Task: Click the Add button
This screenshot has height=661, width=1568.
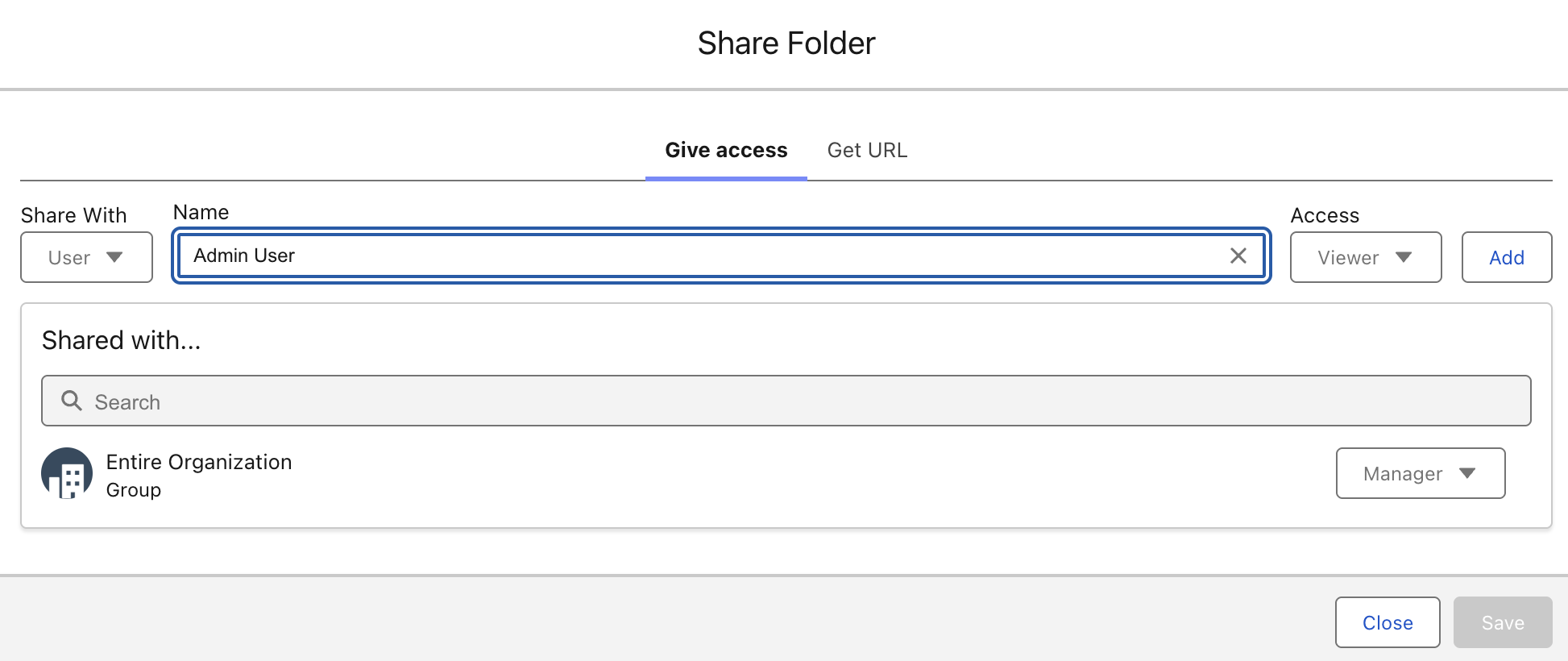Action: coord(1507,257)
